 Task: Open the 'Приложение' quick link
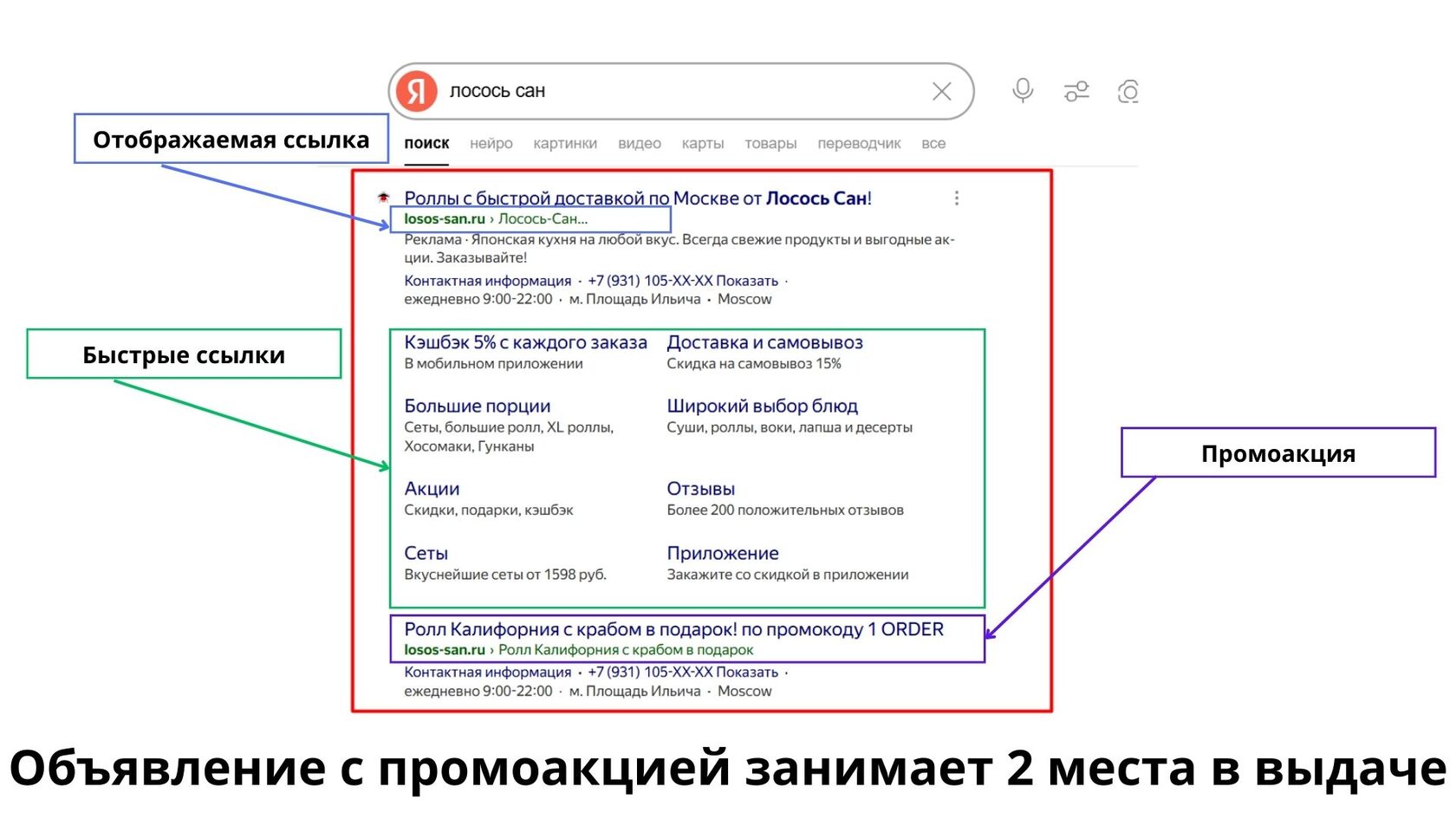[723, 553]
